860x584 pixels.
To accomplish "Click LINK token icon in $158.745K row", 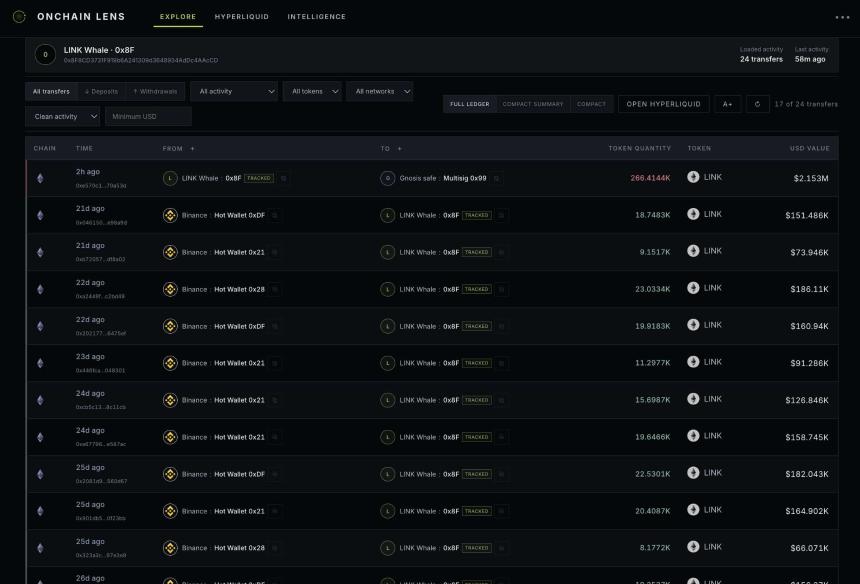I will [693, 435].
